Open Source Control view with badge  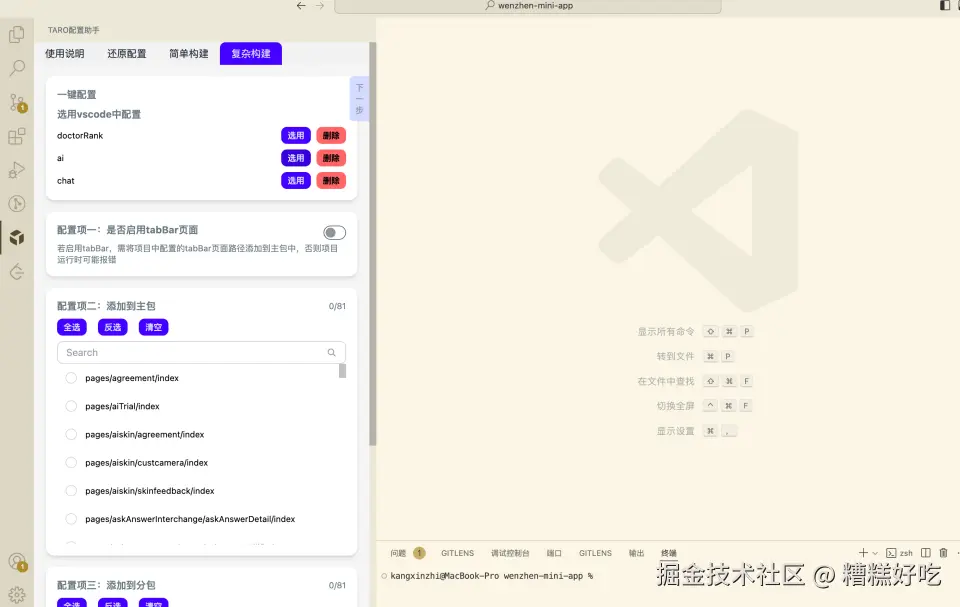(x=17, y=102)
